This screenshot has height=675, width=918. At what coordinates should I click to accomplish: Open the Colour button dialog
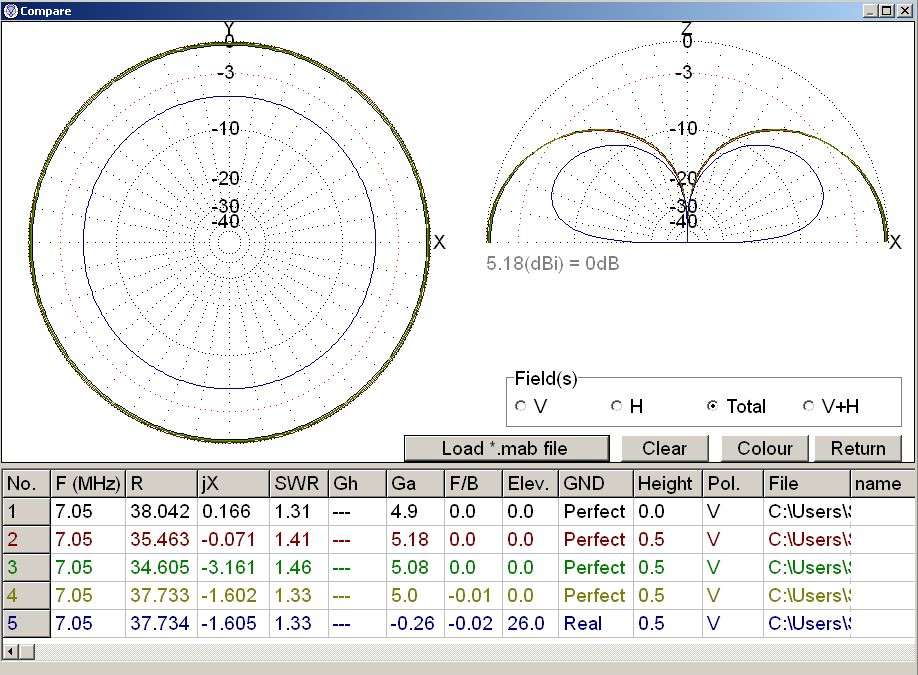pyautogui.click(x=764, y=448)
